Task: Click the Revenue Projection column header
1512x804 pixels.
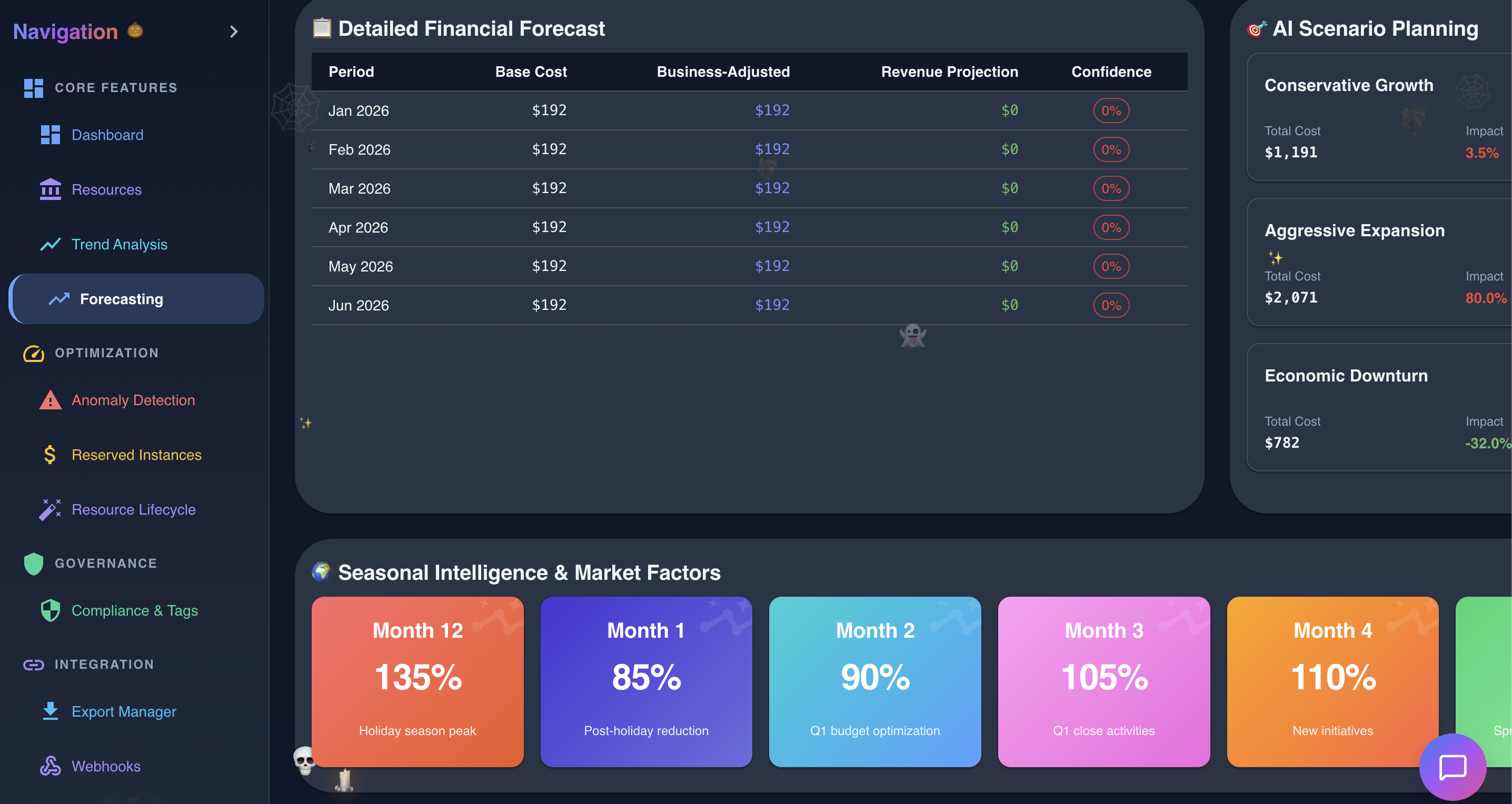Action: (949, 72)
